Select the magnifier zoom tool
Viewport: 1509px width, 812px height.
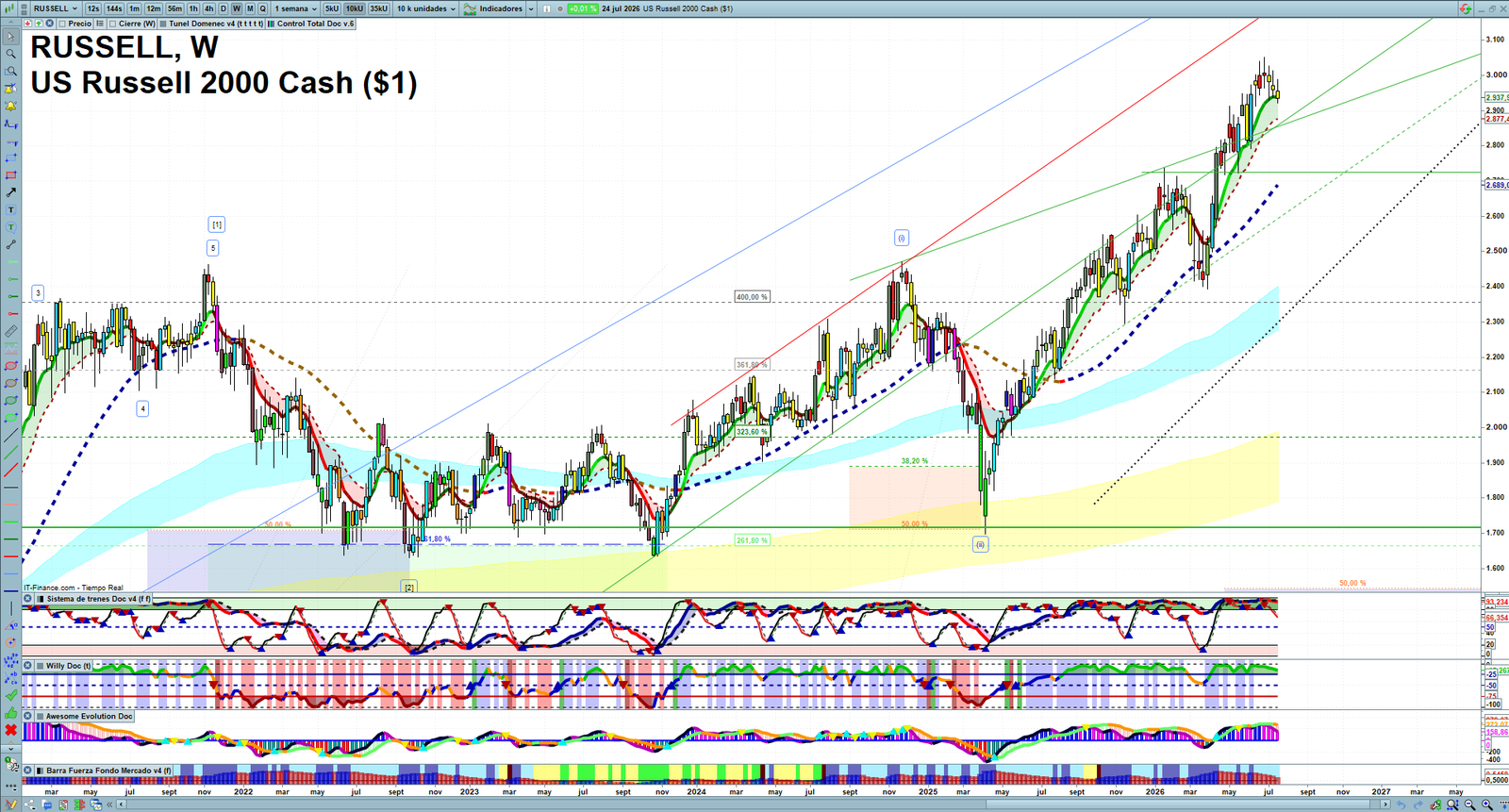pos(10,54)
